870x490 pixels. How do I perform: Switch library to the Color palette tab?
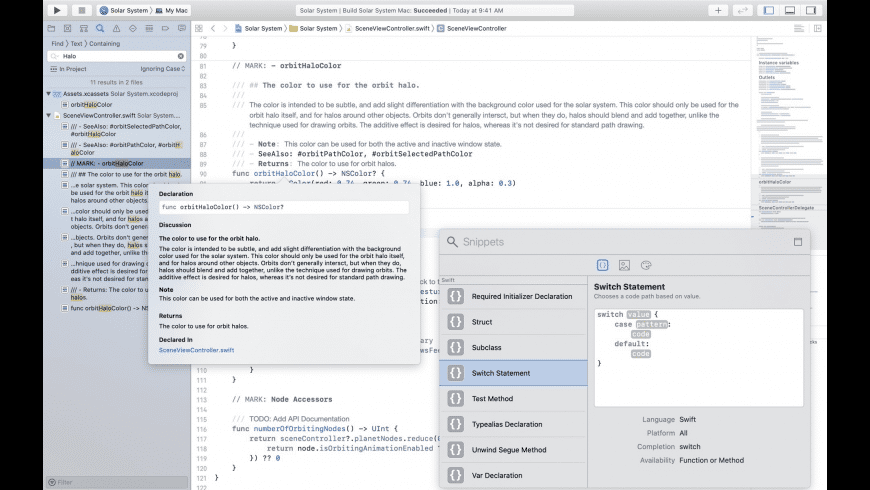645,265
